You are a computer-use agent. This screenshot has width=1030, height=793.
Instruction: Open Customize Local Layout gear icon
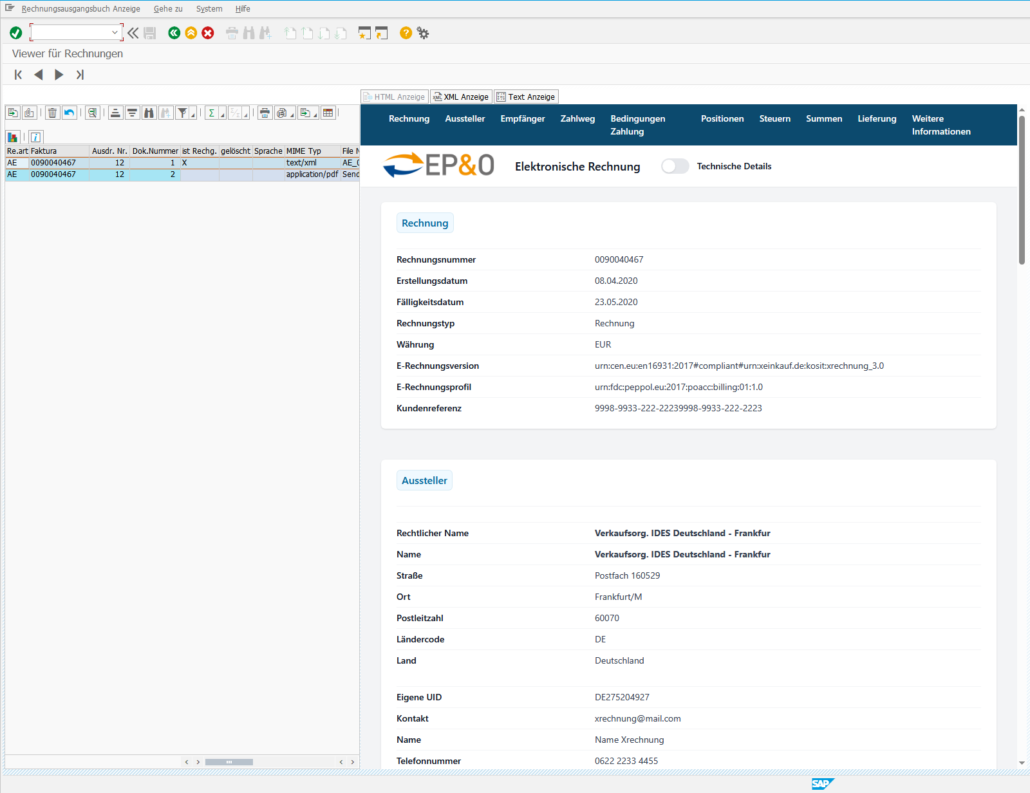pyautogui.click(x=423, y=33)
